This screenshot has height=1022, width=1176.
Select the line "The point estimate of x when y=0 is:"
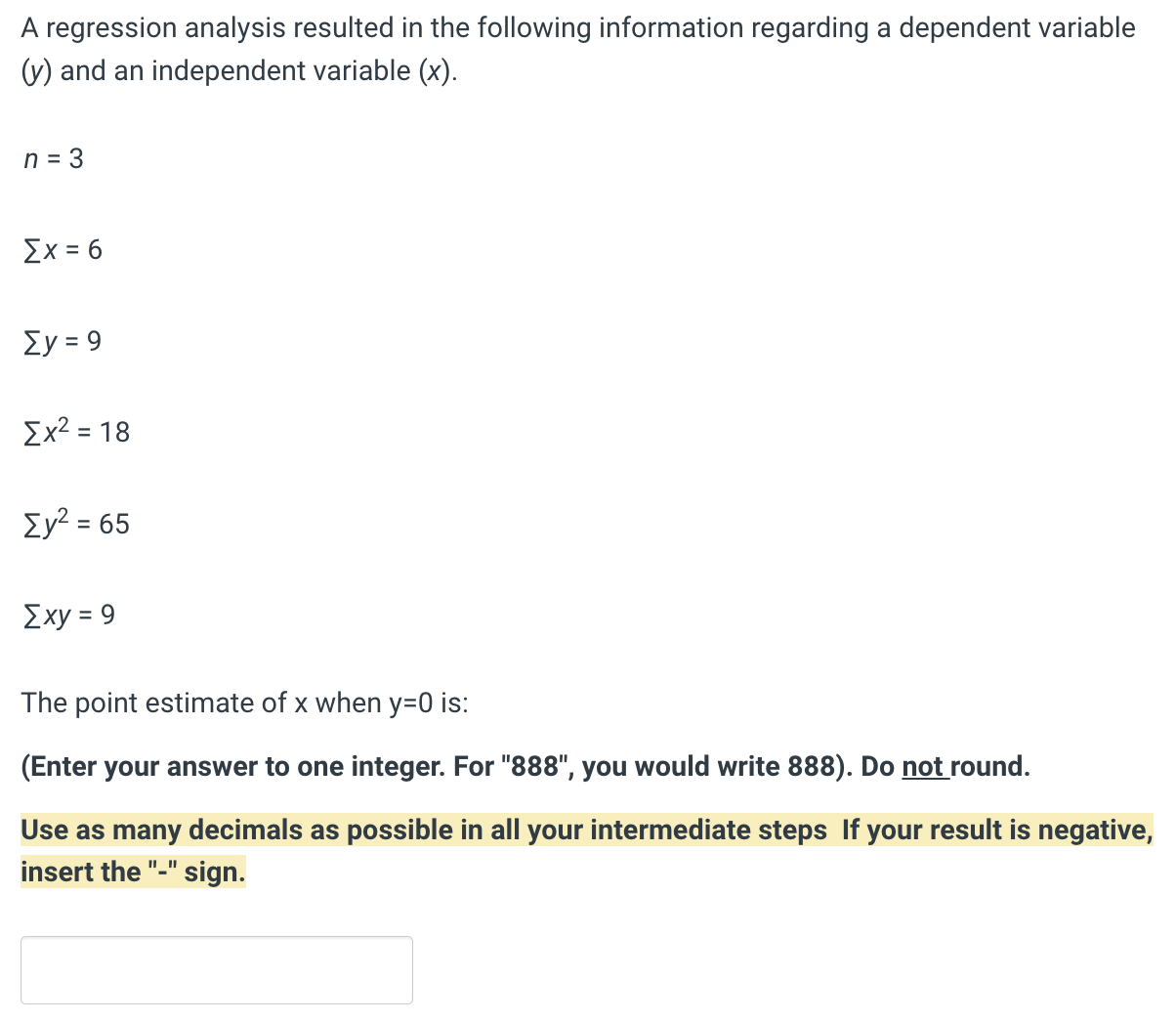pos(244,703)
